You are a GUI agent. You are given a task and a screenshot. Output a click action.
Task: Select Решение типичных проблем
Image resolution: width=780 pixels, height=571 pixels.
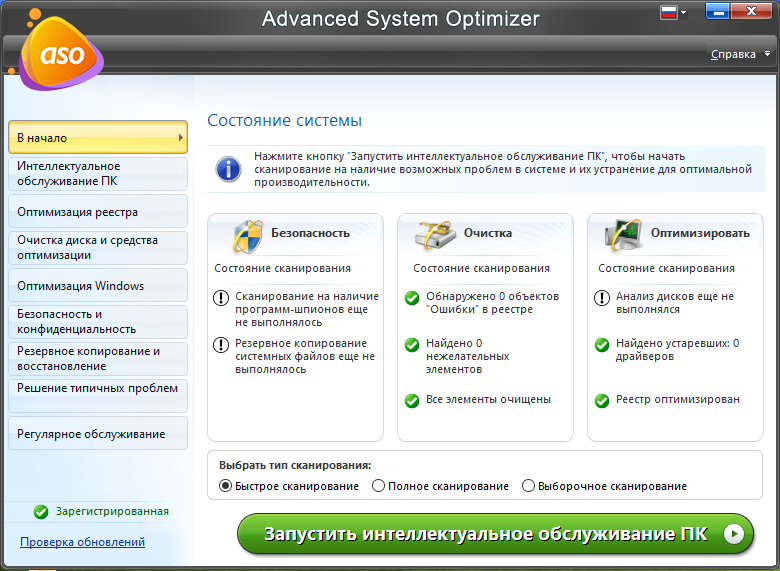pos(98,396)
